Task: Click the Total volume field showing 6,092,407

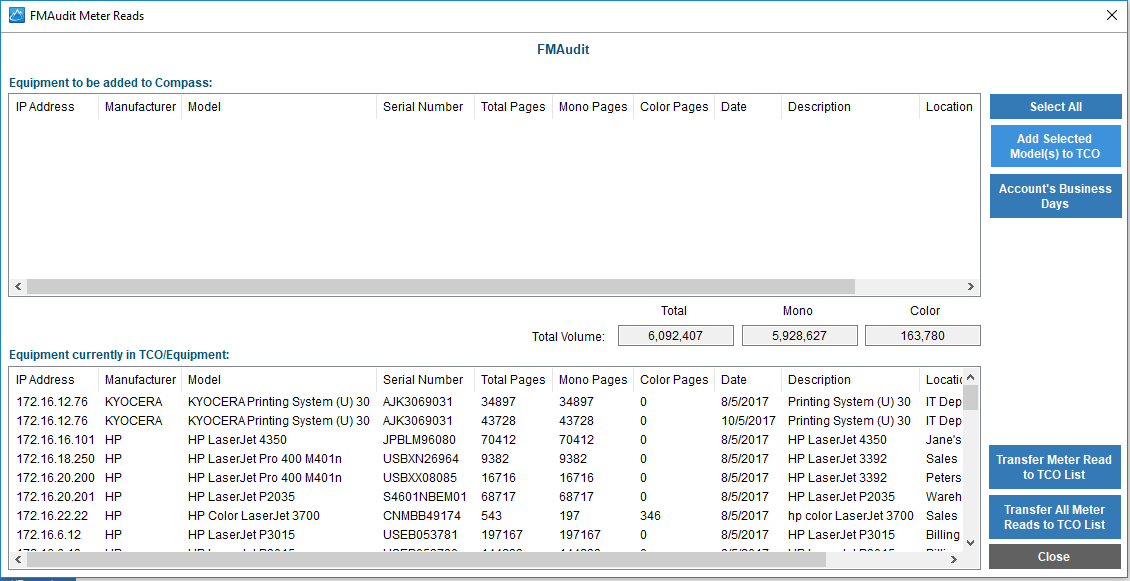Action: coord(675,335)
